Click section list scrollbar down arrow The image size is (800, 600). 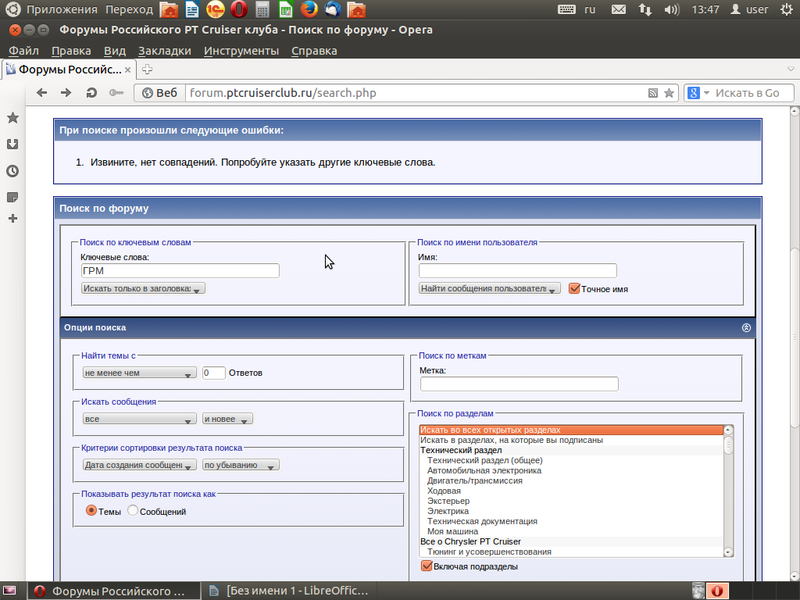tap(728, 552)
